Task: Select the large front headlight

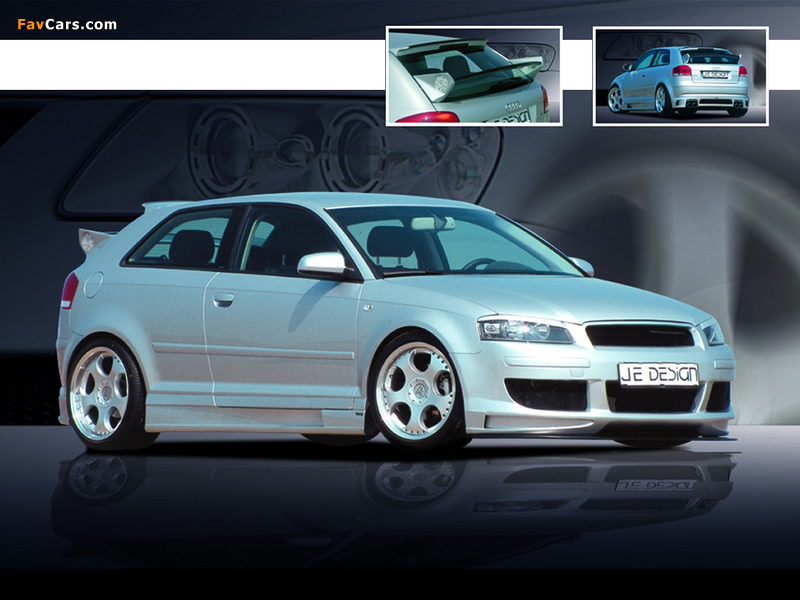Action: [523, 329]
